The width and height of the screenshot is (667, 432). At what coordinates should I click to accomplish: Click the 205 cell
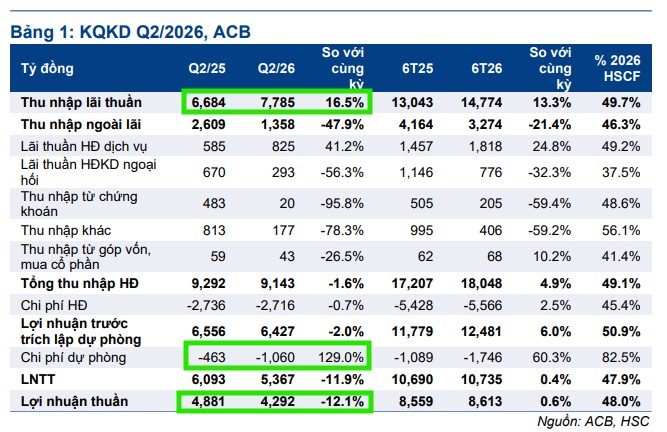(491, 203)
